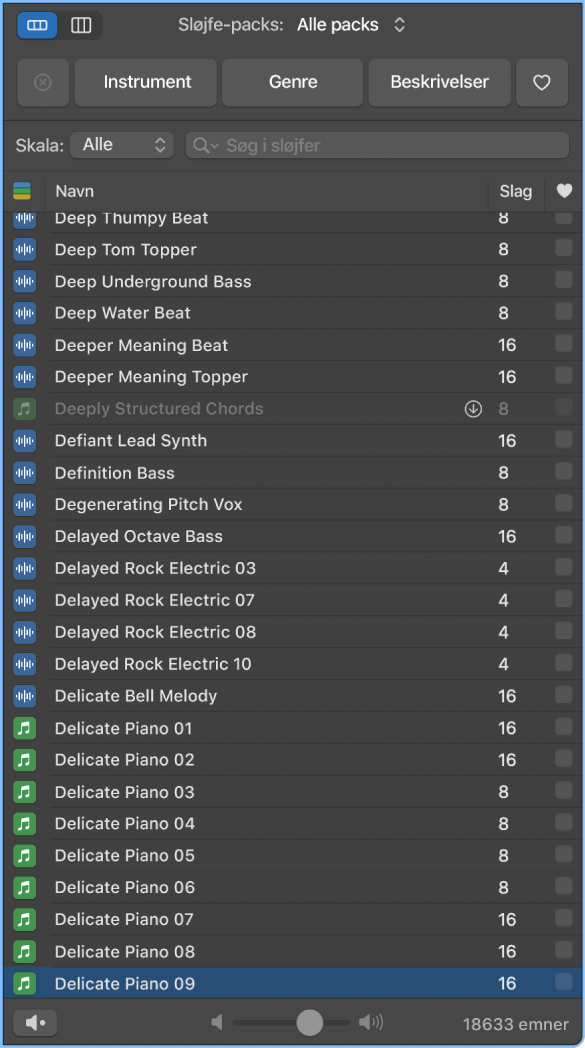Show favorites with the heart button
Screen dimensions: 585x1048
542,82
